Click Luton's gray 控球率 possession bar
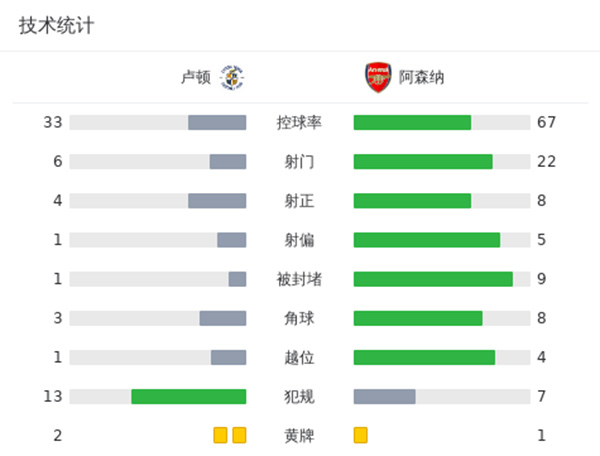 point(217,122)
